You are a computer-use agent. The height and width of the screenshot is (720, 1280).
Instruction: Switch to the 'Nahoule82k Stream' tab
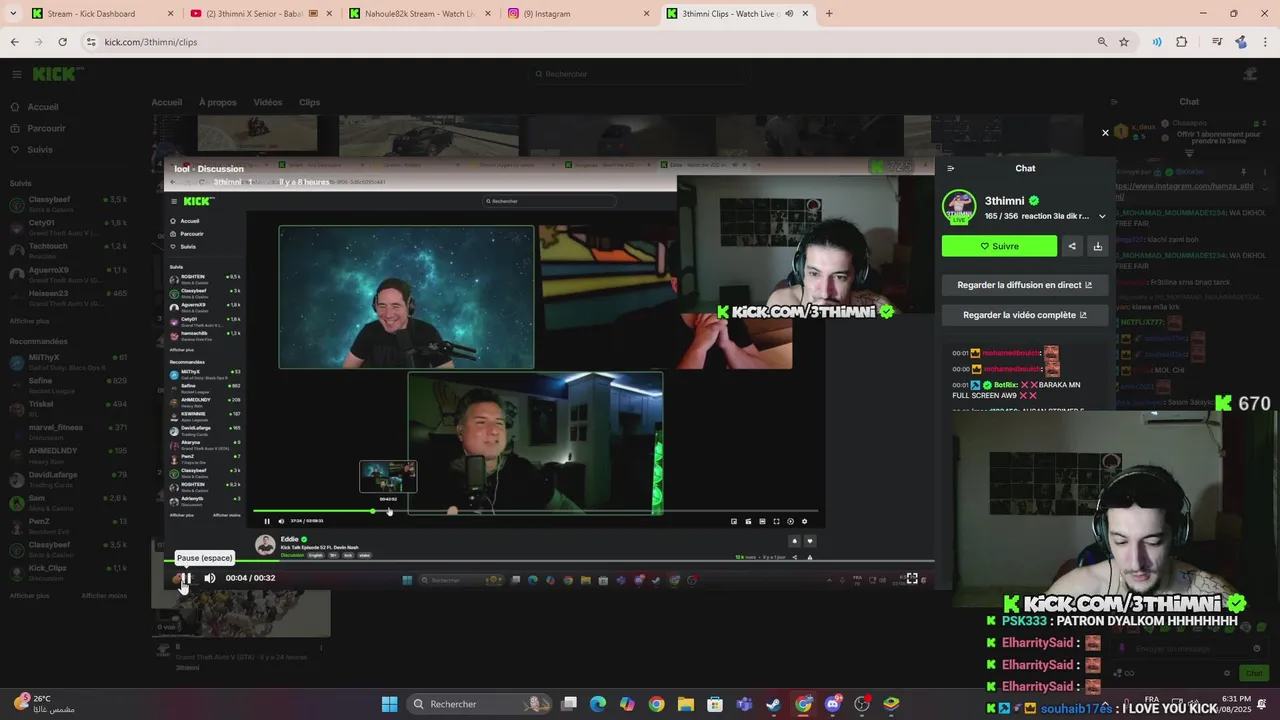pos(420,14)
